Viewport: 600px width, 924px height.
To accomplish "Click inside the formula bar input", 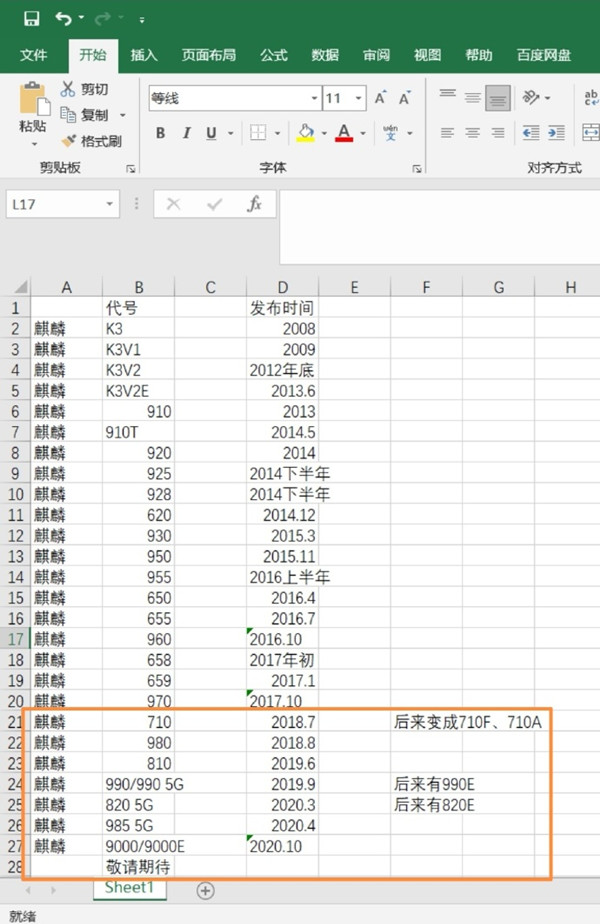I will coord(440,227).
